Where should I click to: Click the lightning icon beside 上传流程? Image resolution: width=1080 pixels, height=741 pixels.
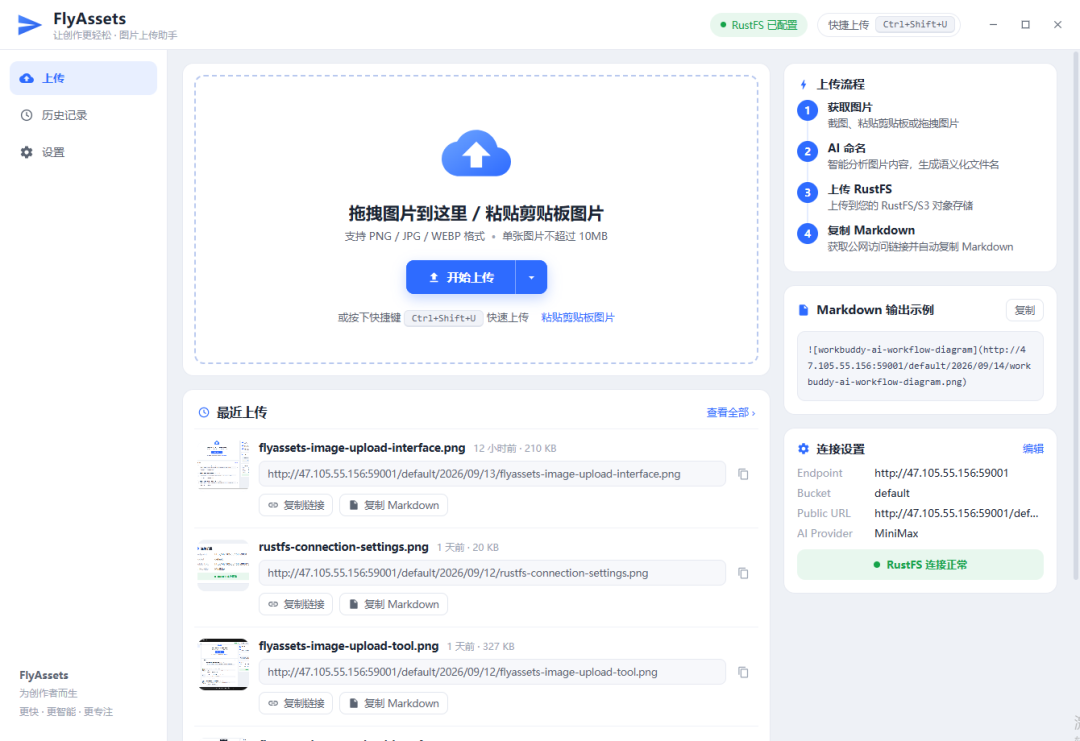803,85
